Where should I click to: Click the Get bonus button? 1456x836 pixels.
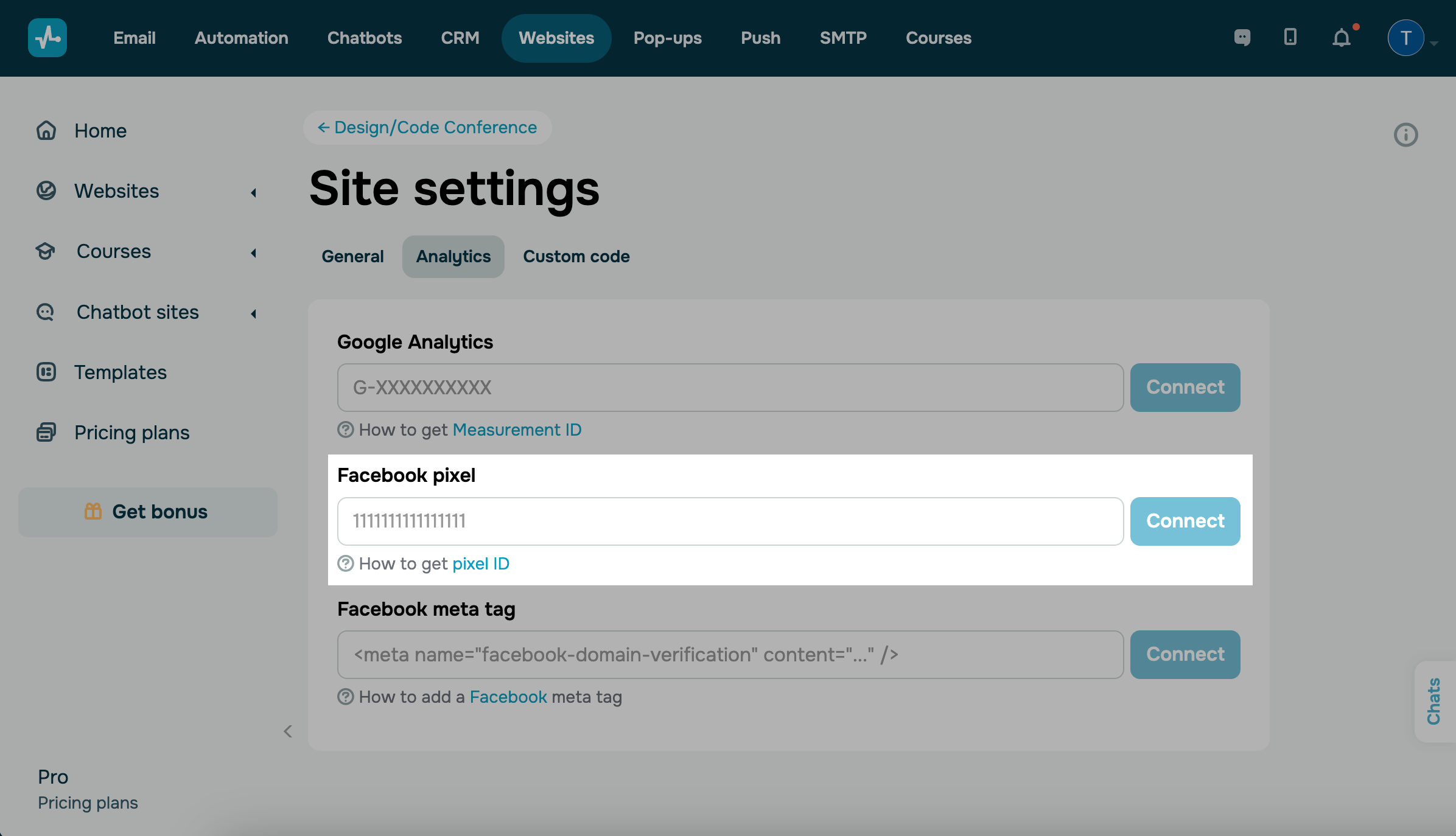147,512
